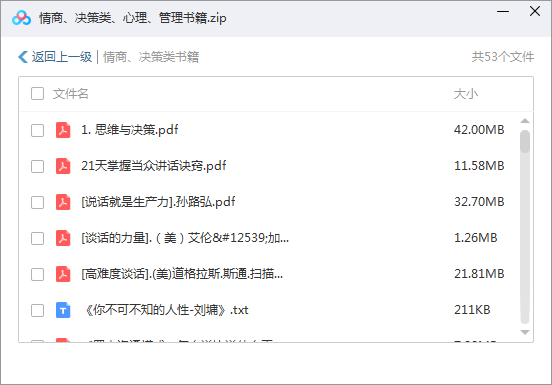Viewport: 552px width, 385px height.
Task: Click the 42.00MB size value
Action: [x=479, y=130]
